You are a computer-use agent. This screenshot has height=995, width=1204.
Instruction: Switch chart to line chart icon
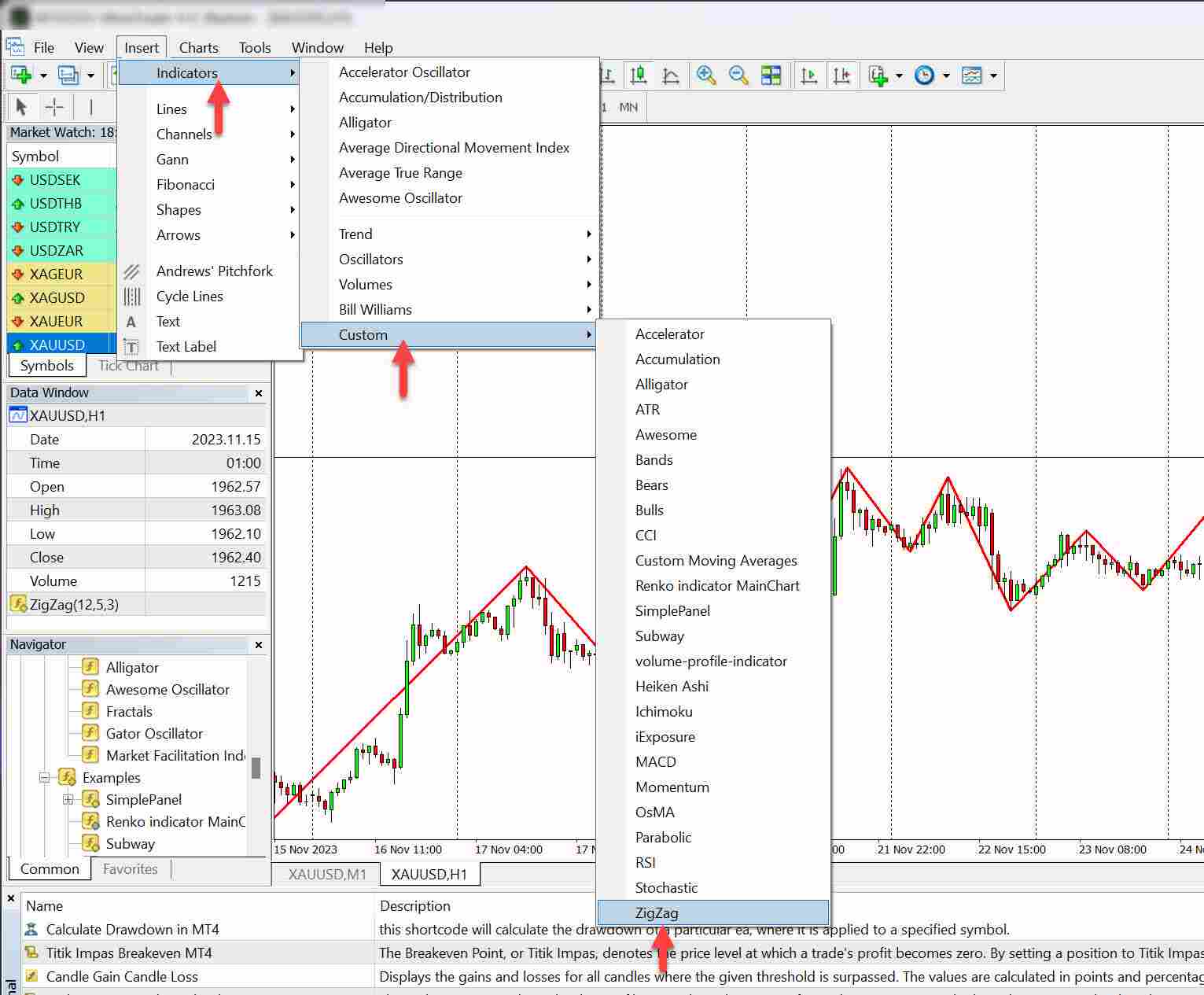tap(671, 76)
